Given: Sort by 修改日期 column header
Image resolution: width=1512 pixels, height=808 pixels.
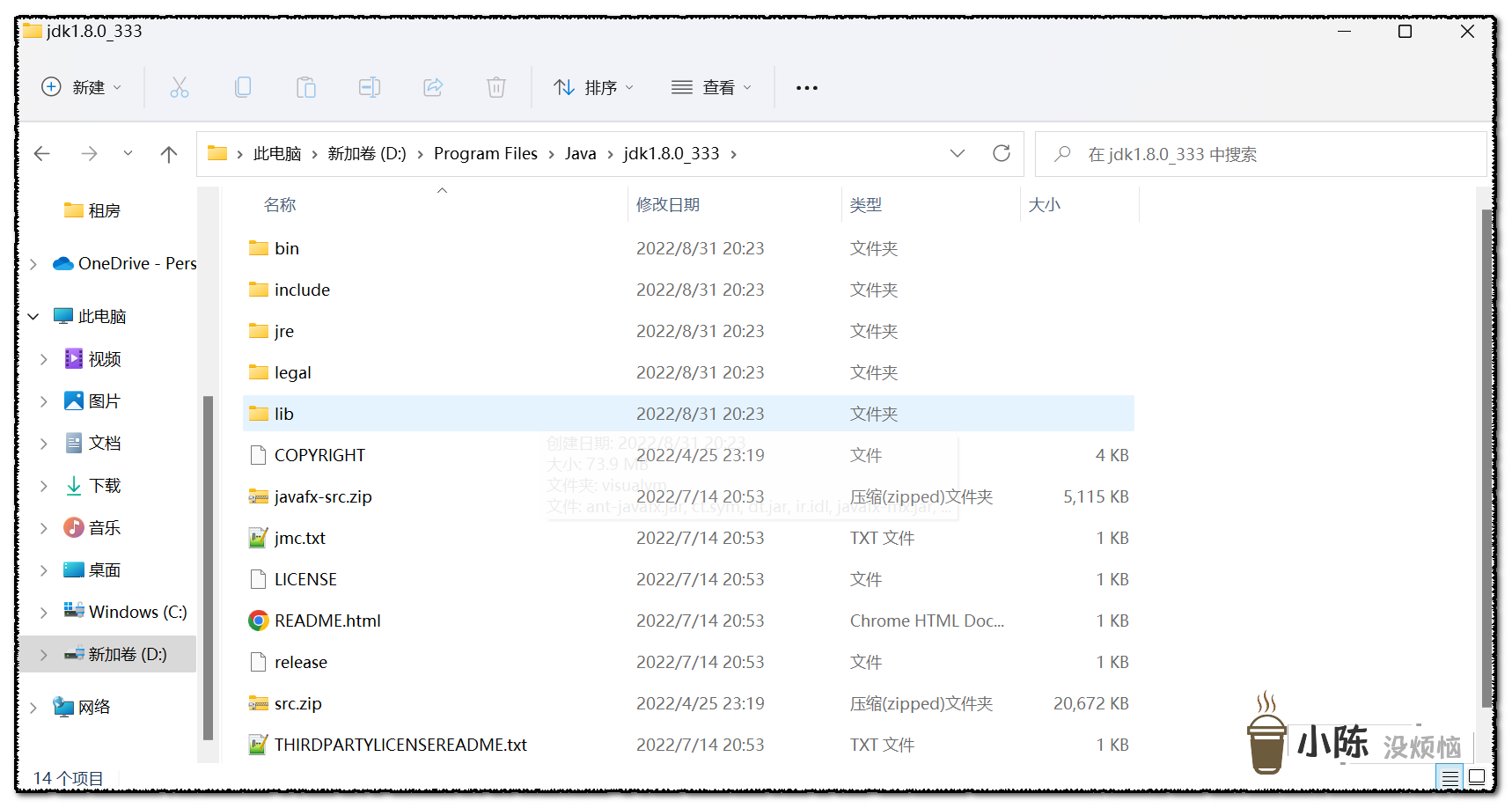Looking at the screenshot, I should click(x=668, y=204).
